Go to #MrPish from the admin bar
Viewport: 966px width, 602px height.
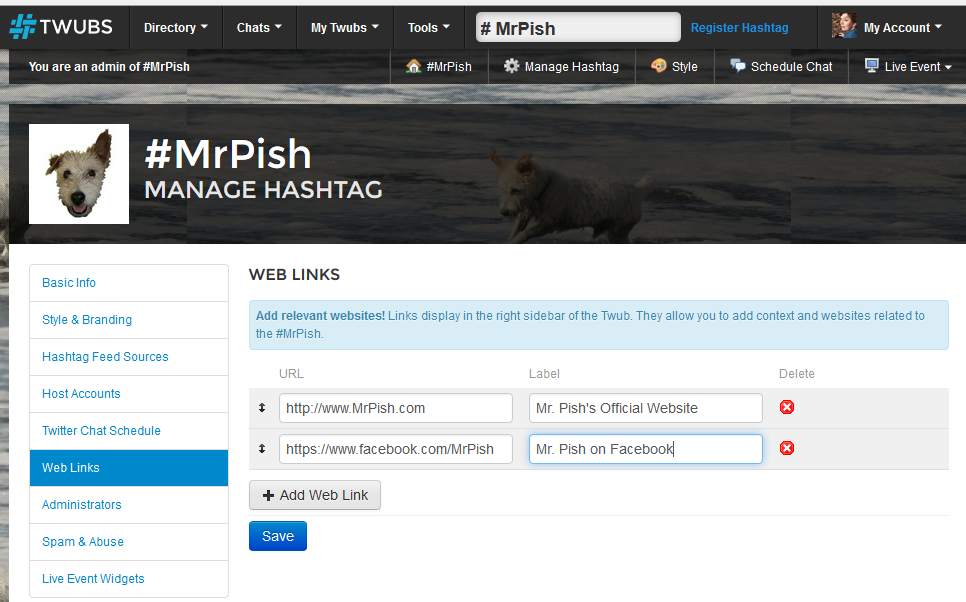[439, 67]
